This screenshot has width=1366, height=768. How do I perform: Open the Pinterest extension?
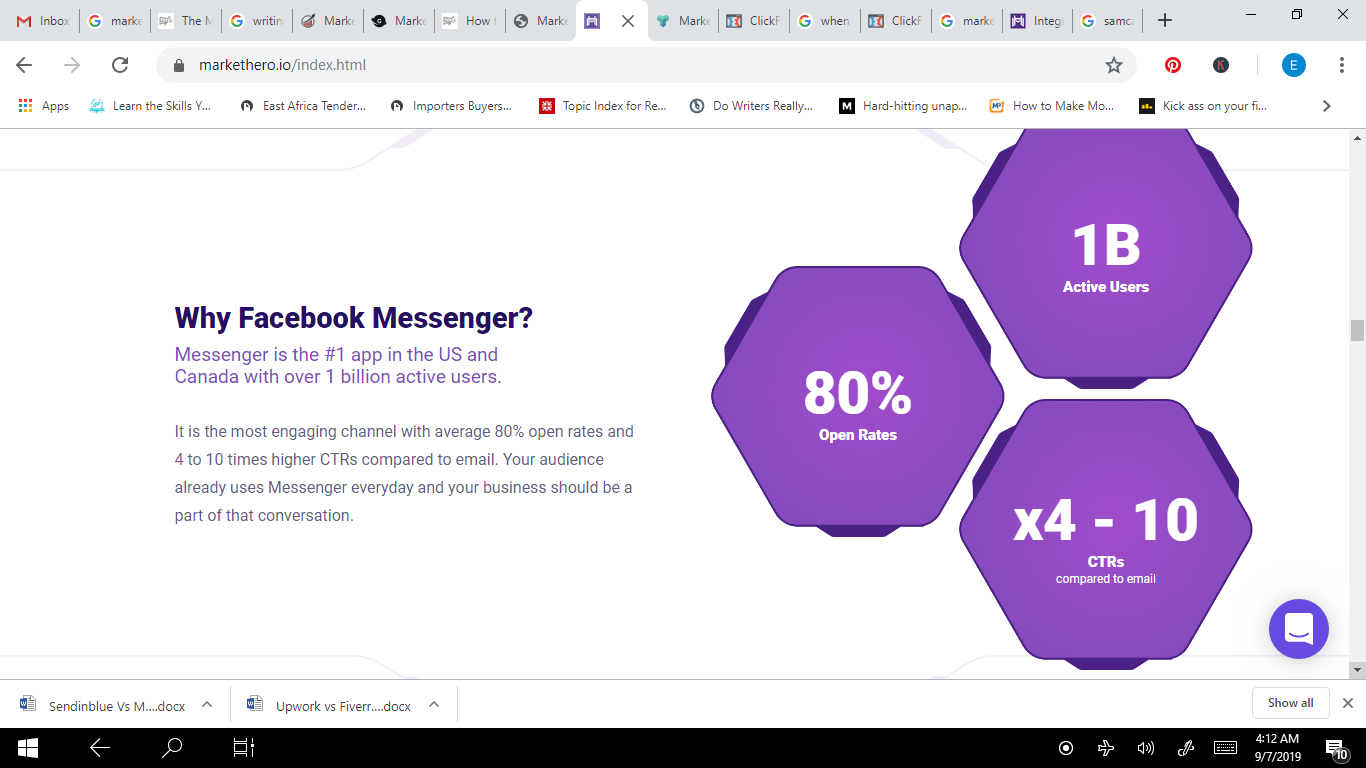coord(1173,65)
